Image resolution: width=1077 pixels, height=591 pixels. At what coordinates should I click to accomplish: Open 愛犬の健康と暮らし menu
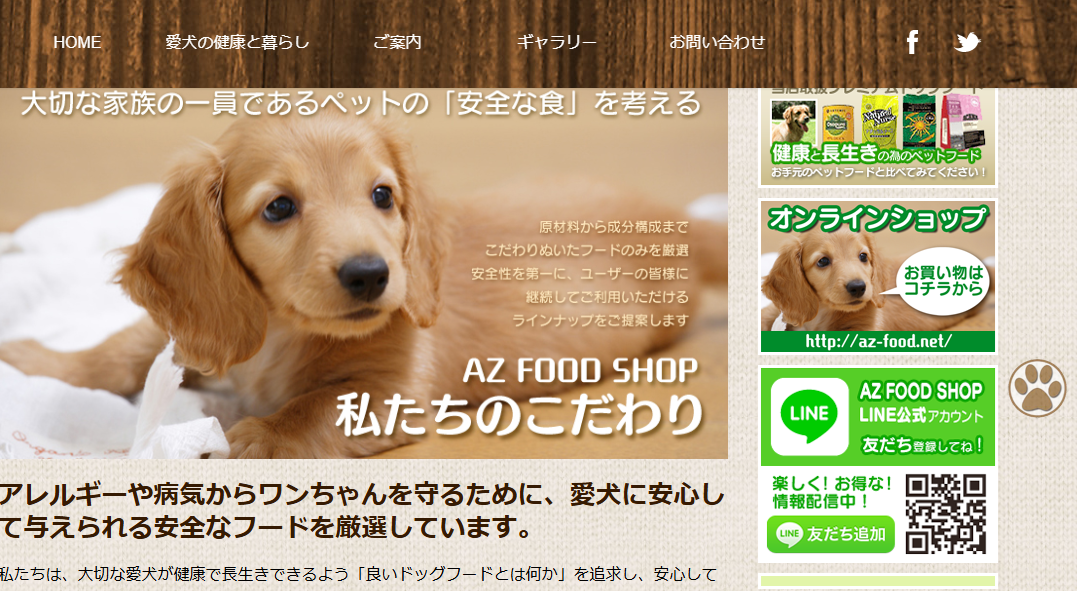[x=237, y=43]
